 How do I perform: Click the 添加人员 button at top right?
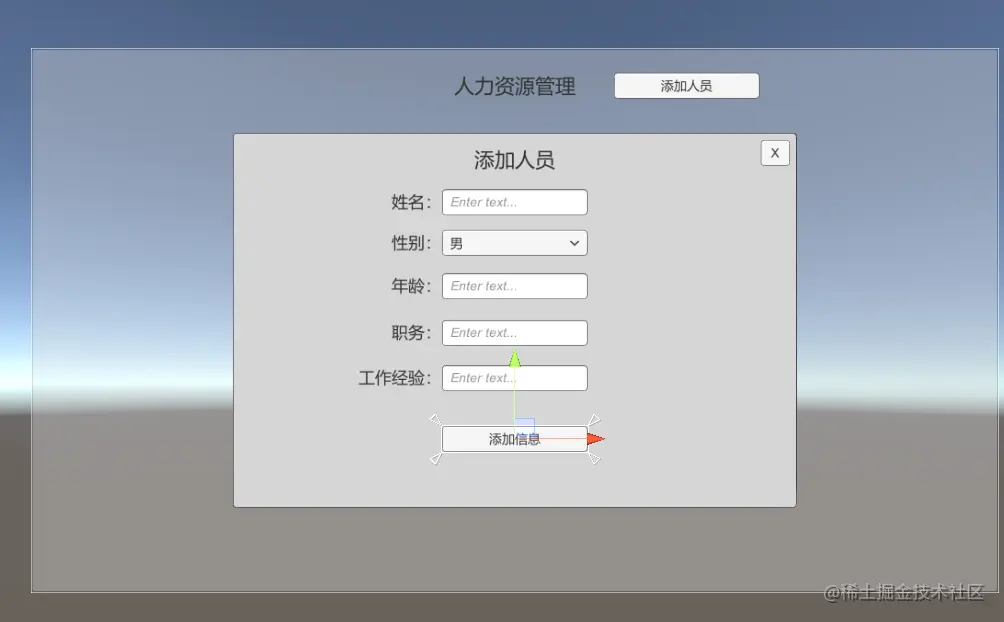click(686, 85)
